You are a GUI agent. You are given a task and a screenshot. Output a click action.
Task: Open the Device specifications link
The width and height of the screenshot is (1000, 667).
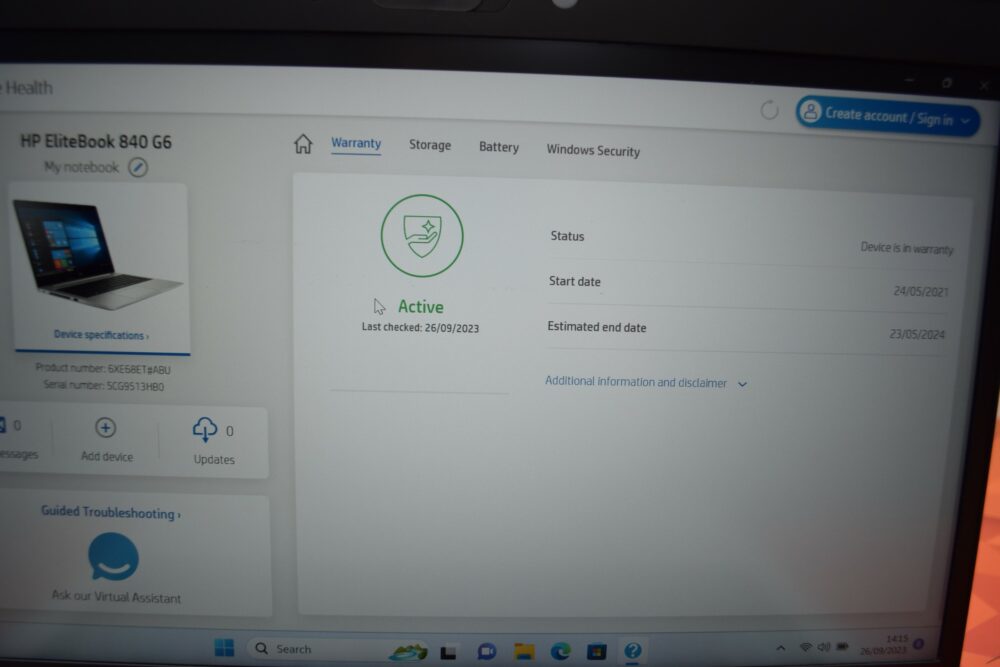coord(101,335)
